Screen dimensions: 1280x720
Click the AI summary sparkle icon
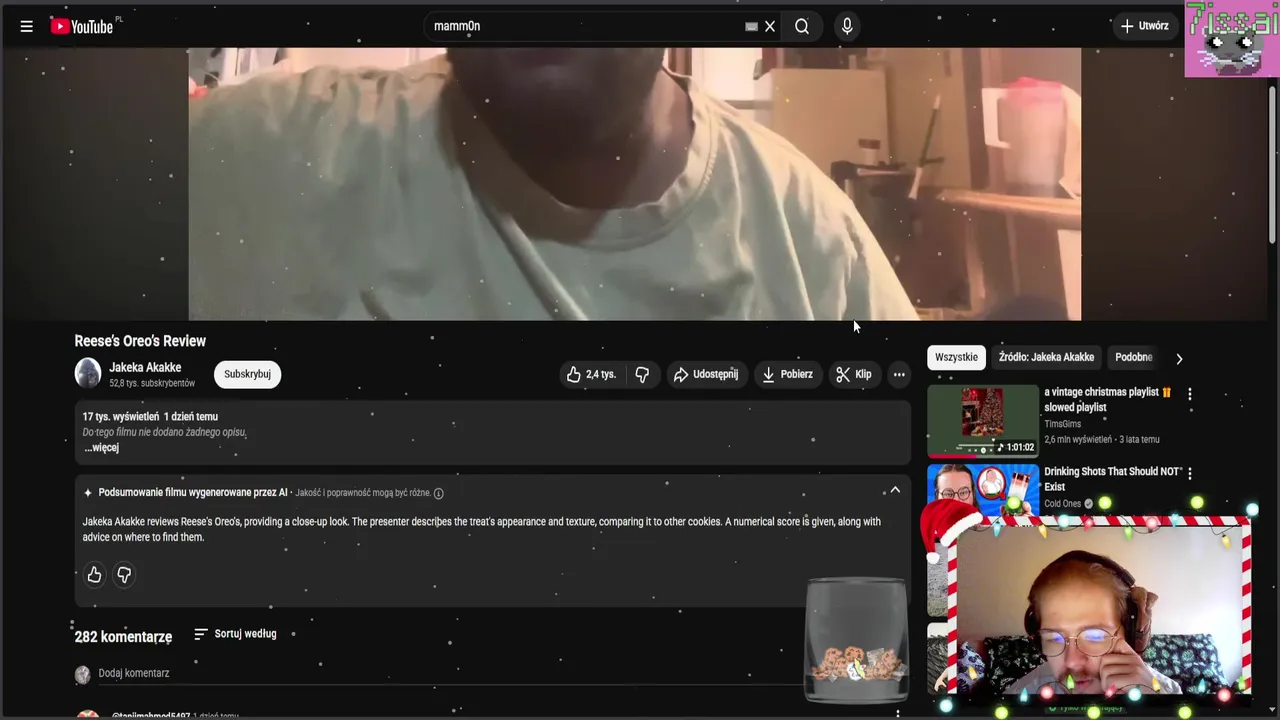coord(87,493)
